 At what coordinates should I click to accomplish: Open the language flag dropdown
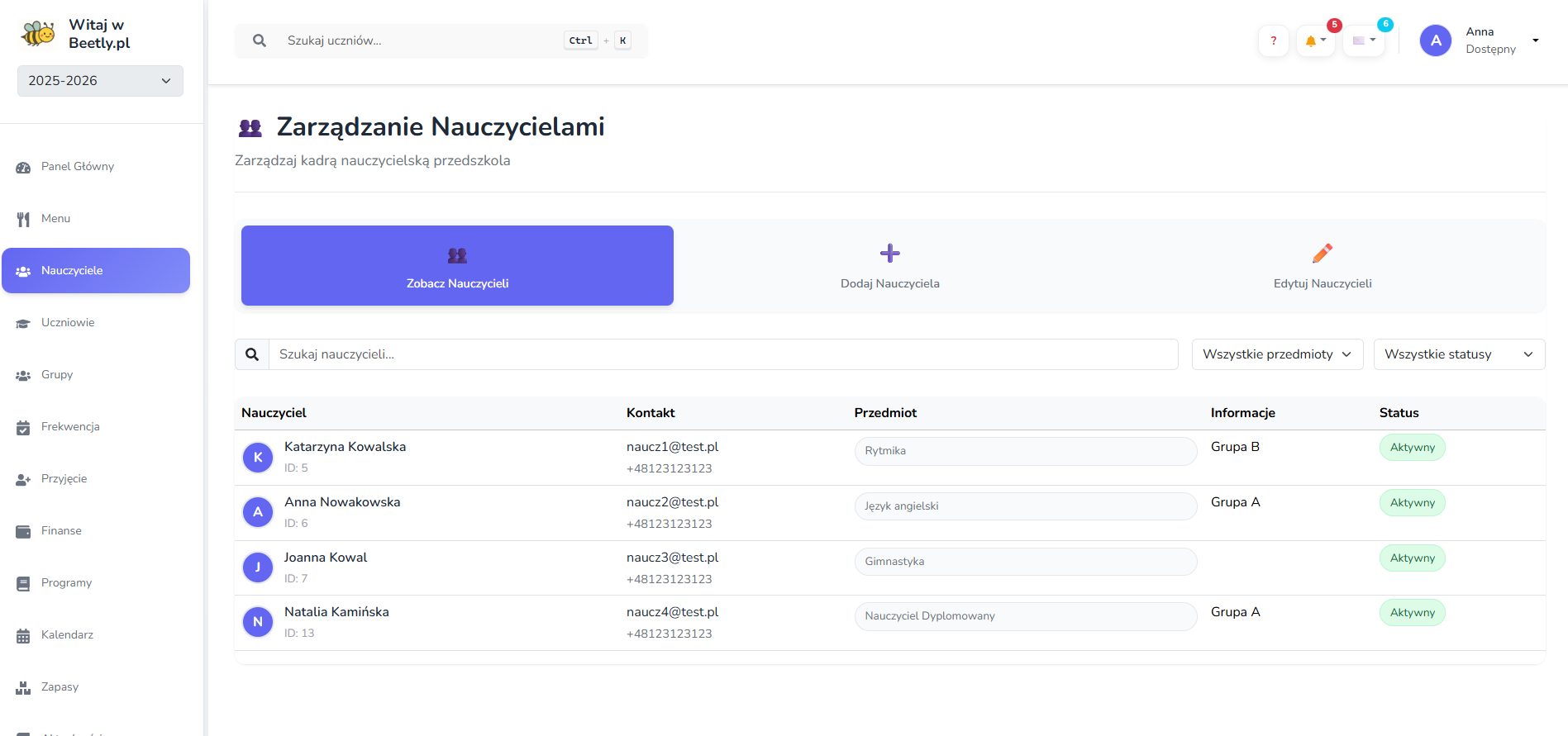(x=1364, y=40)
